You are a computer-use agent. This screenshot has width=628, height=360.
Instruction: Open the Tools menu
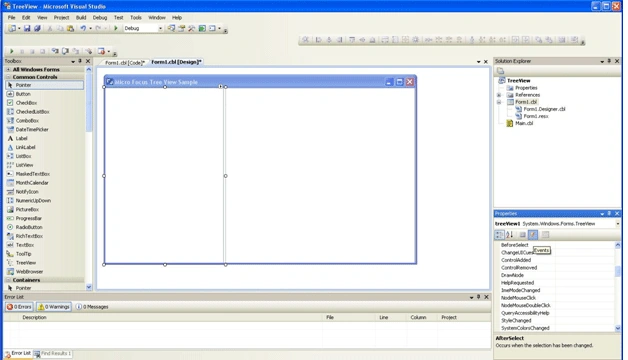coord(136,18)
